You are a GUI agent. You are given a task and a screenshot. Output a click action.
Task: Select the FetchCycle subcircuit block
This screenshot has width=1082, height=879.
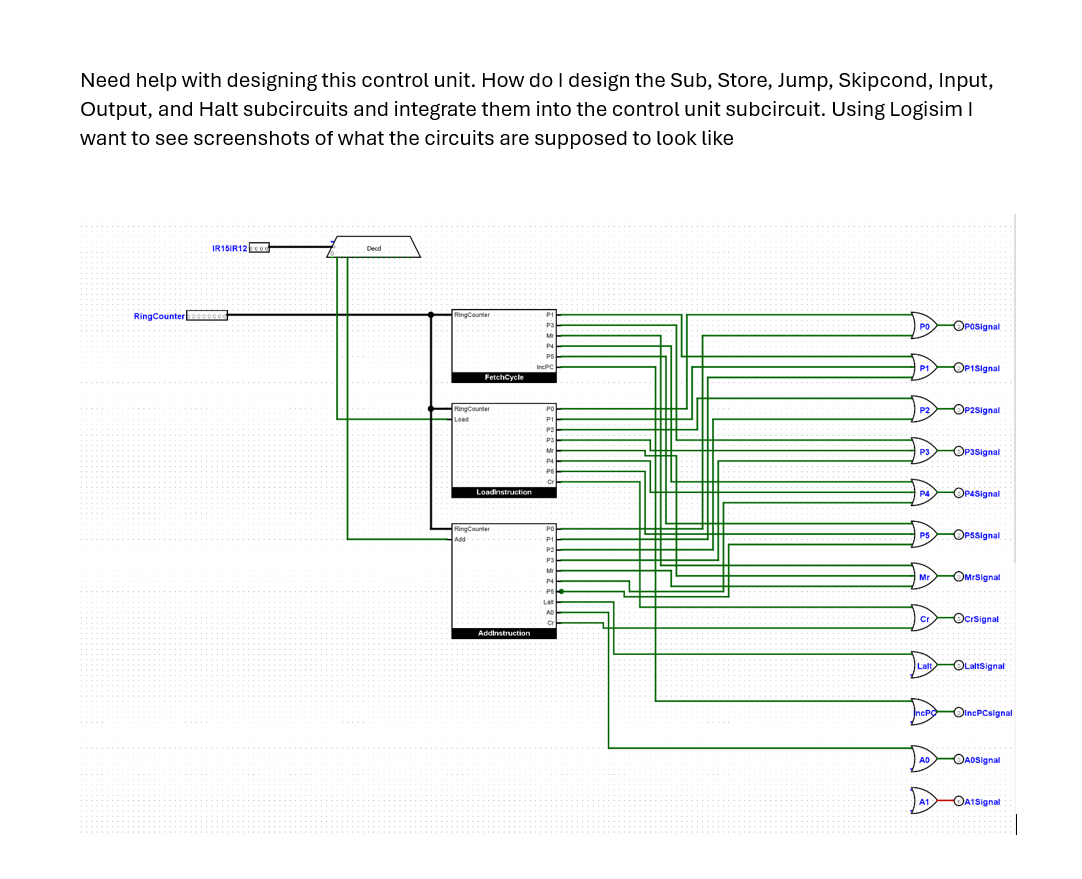(503, 345)
